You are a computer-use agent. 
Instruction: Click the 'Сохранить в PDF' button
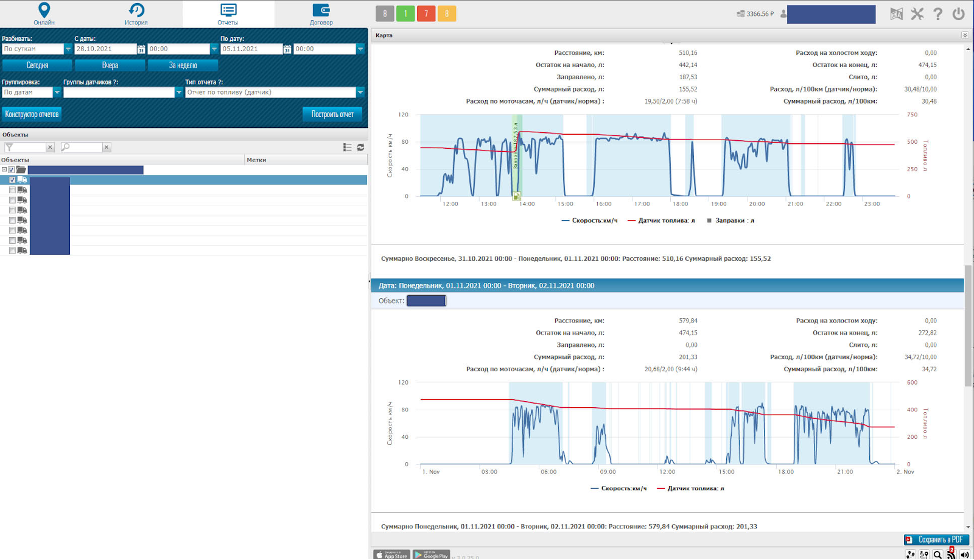[x=936, y=539]
